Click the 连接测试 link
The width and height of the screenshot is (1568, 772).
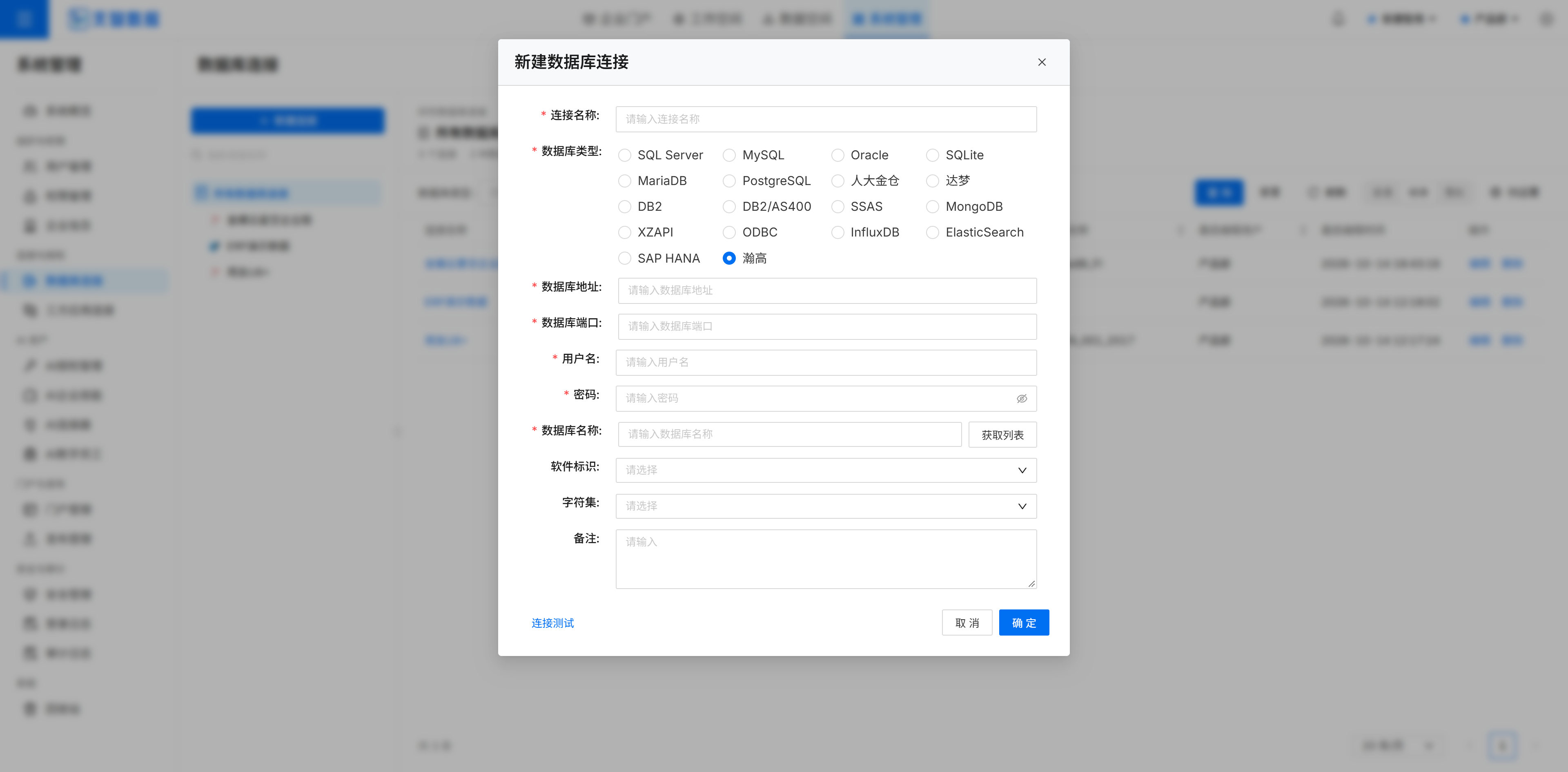[552, 623]
